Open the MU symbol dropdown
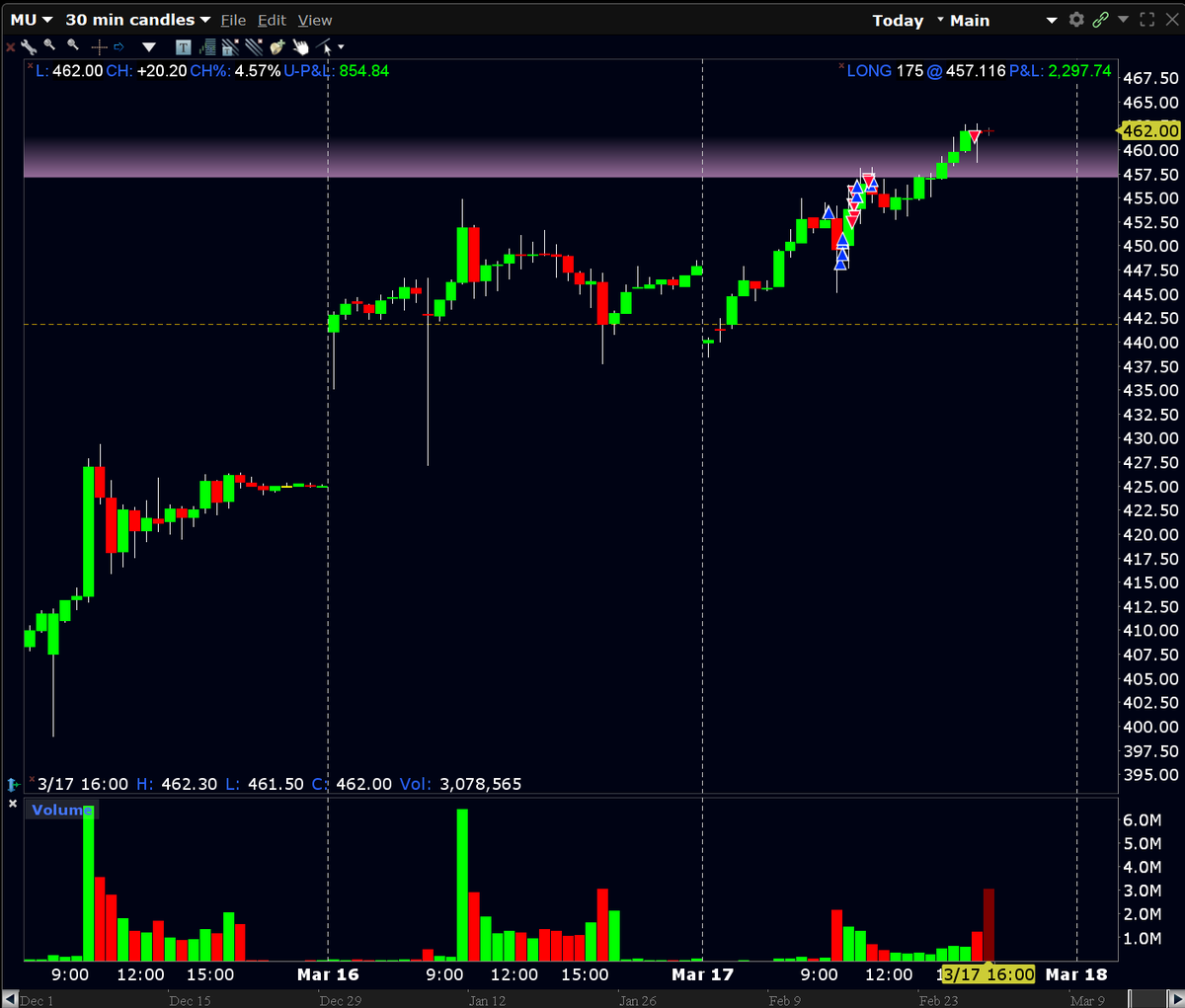The width and height of the screenshot is (1185, 1008). (32, 20)
